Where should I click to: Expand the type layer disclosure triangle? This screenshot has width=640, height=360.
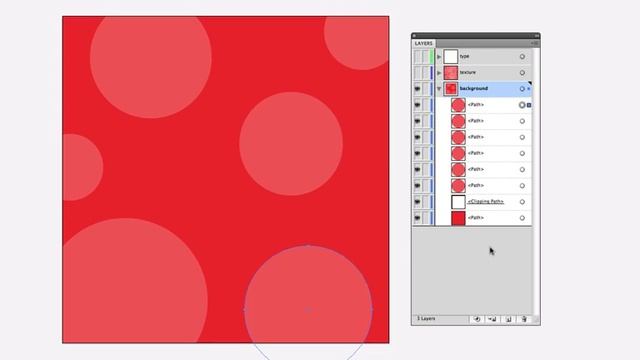click(x=439, y=57)
